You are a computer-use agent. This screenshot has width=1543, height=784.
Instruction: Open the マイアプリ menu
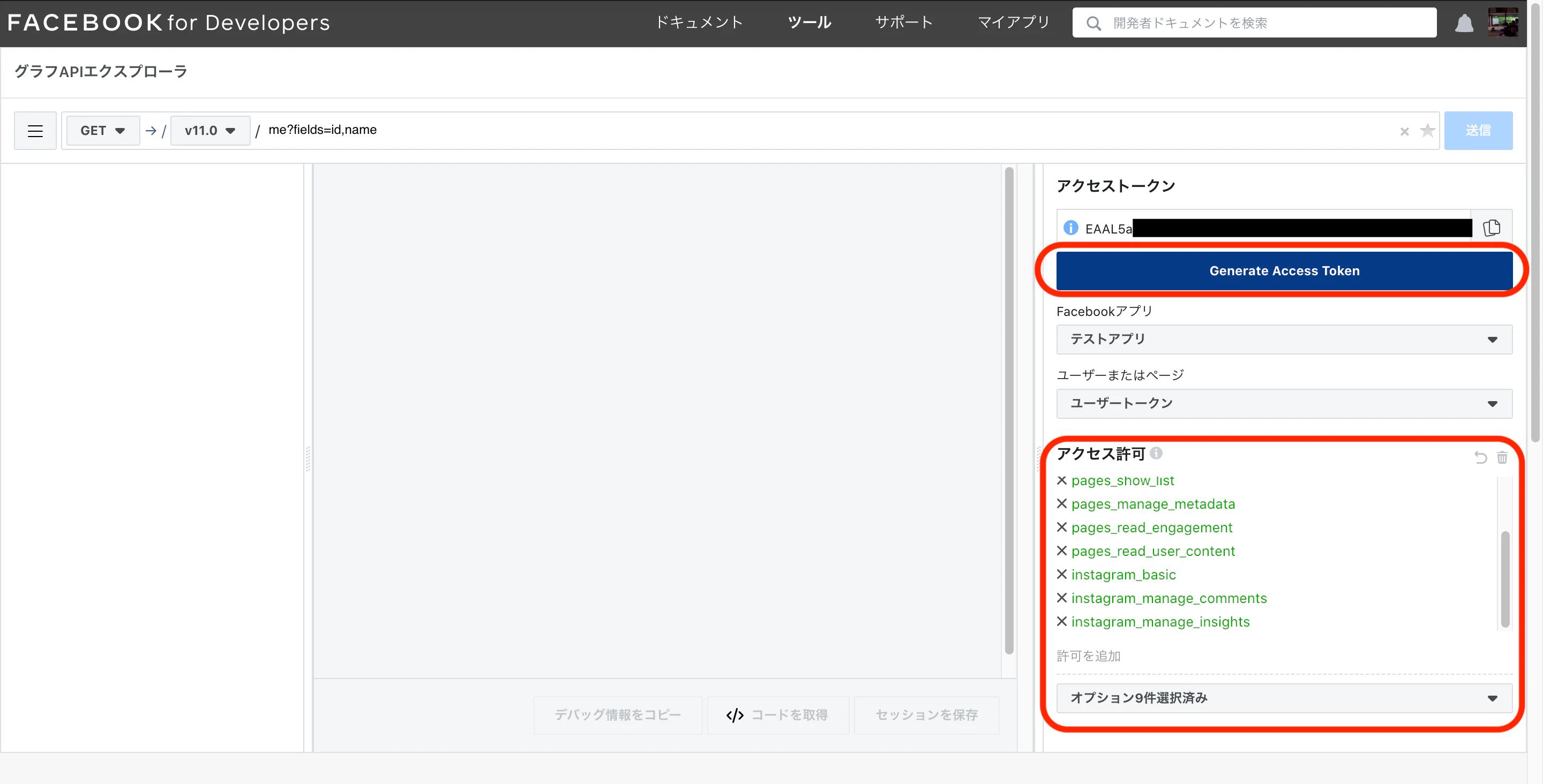click(1014, 22)
